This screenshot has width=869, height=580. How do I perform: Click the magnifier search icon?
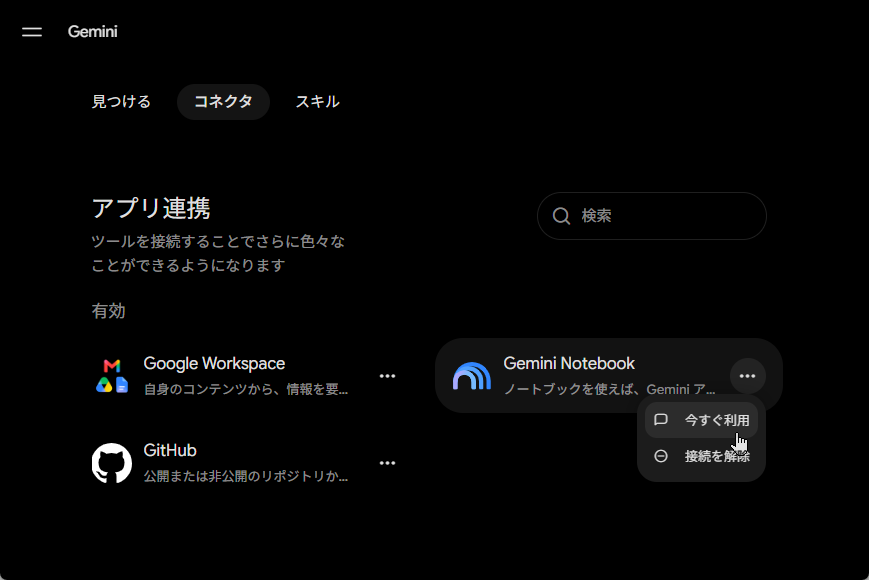(x=561, y=216)
